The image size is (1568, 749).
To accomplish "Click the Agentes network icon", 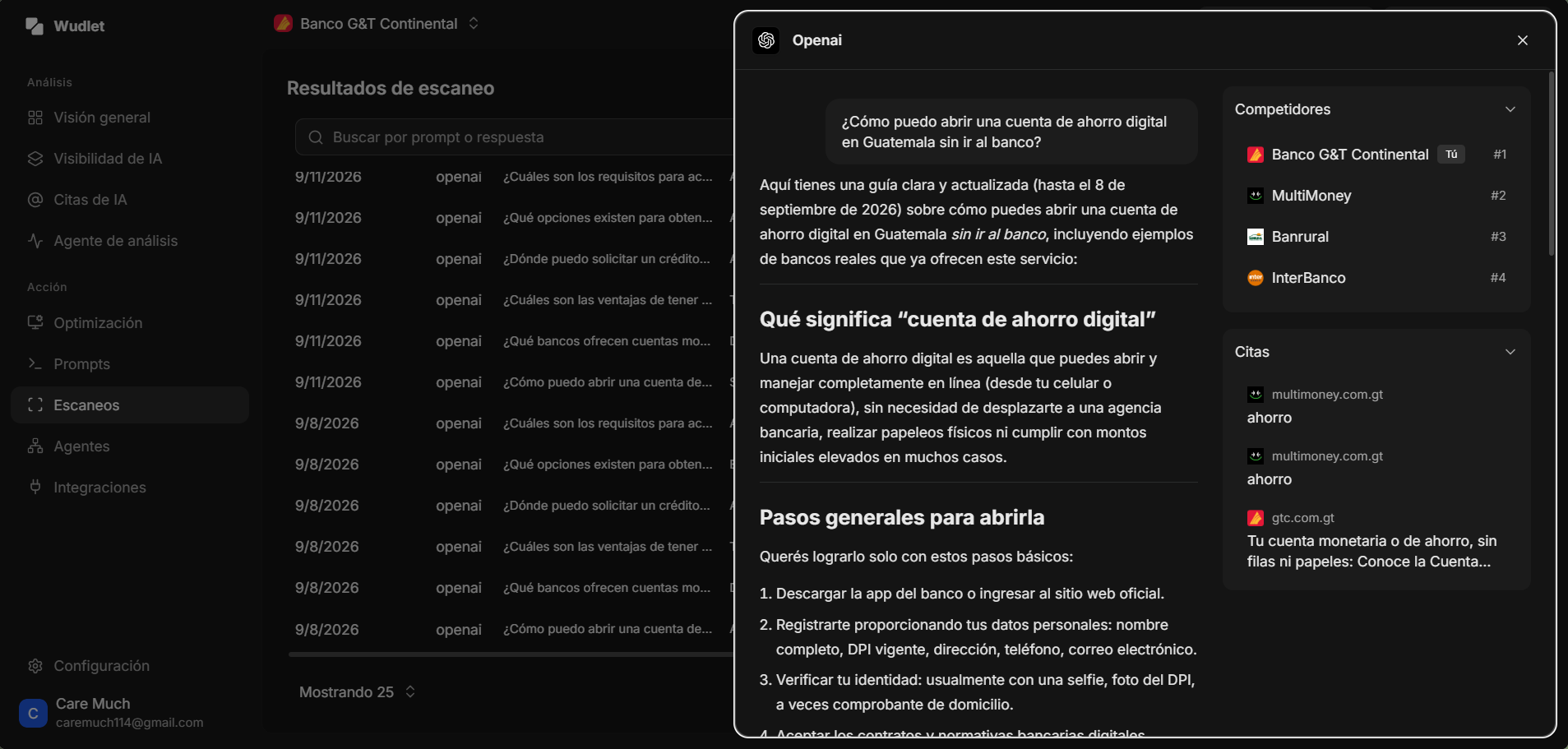I will pos(35,446).
